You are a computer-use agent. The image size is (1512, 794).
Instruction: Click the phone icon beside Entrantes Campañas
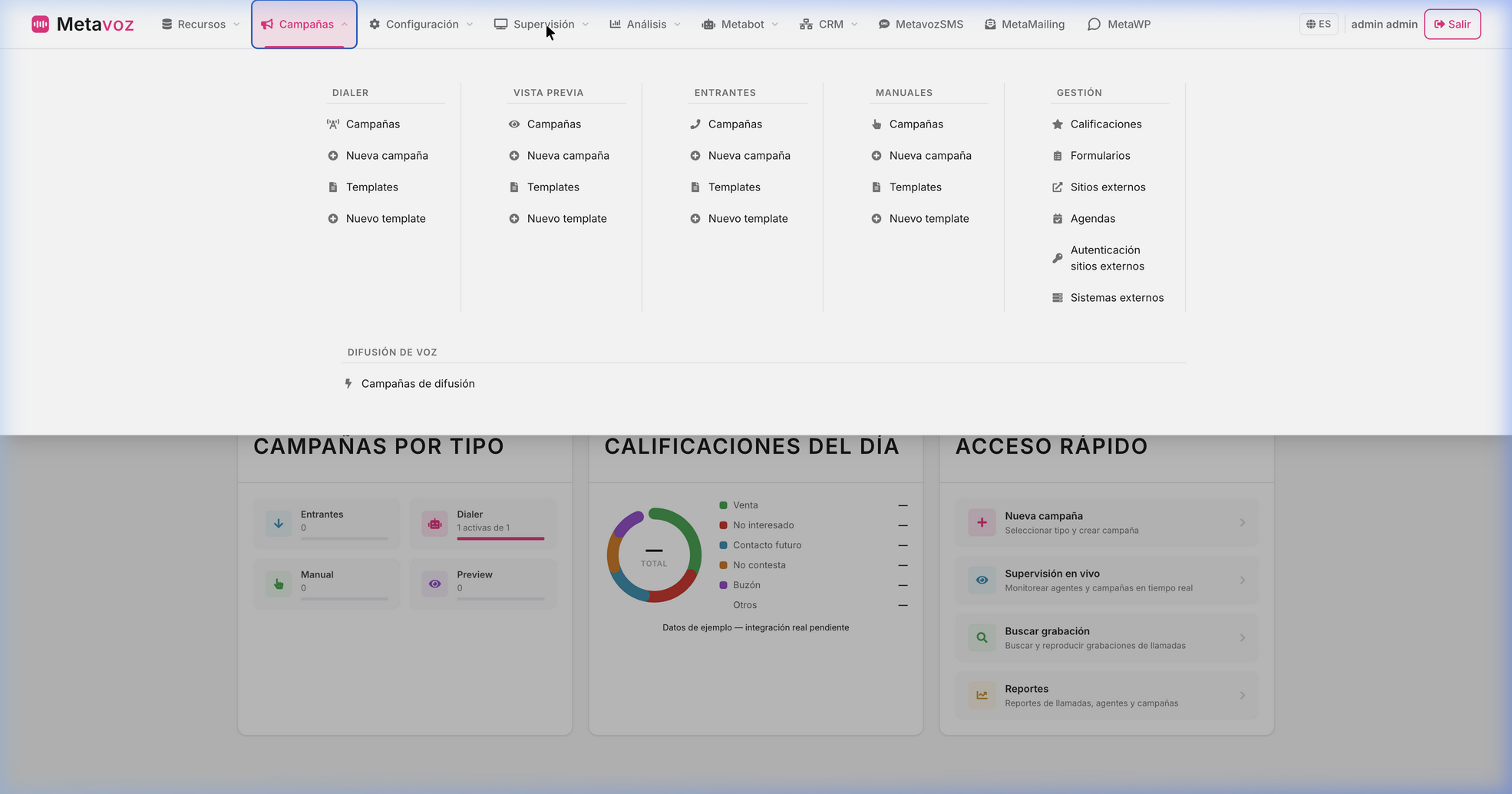695,124
